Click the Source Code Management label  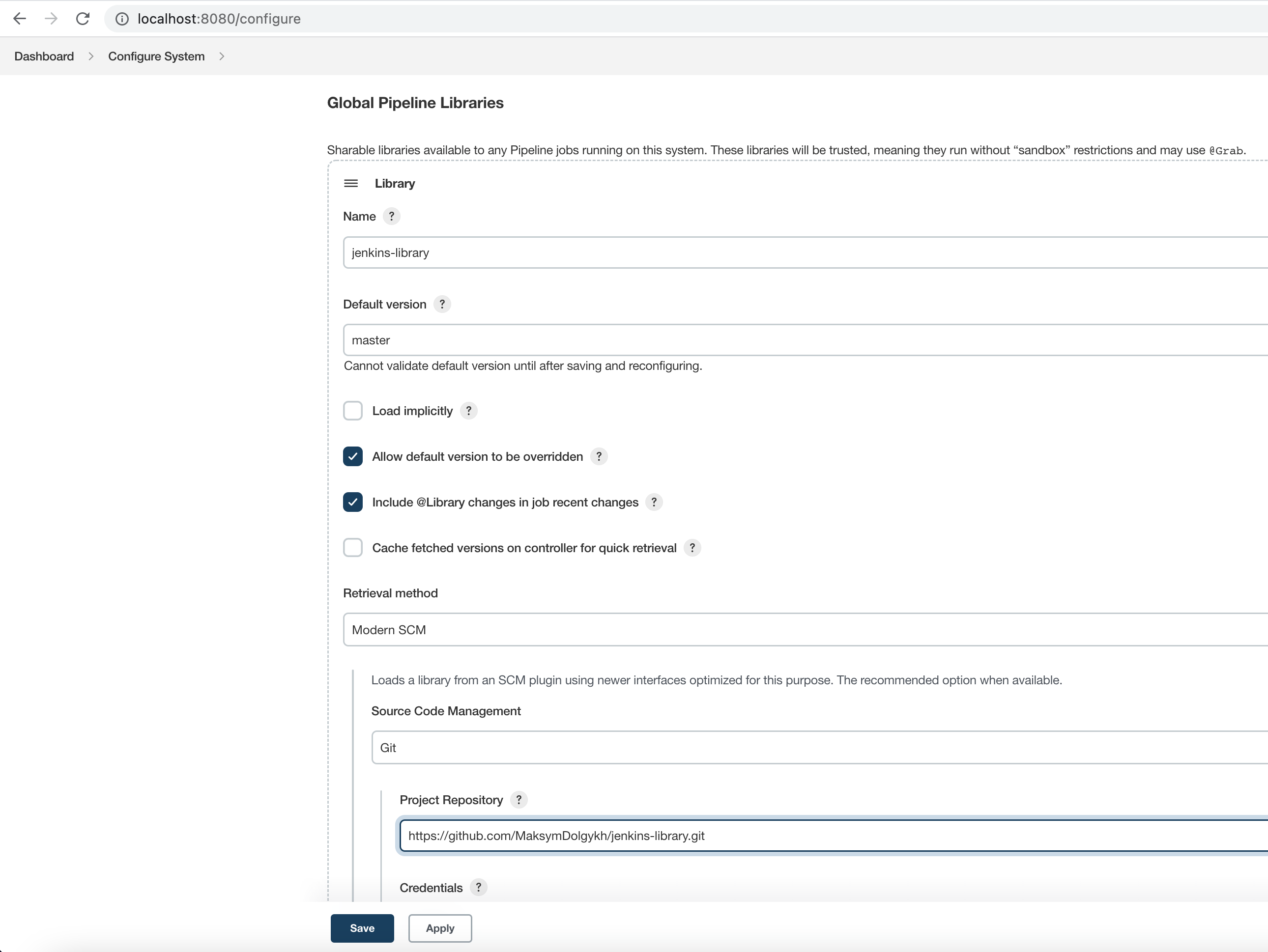(446, 711)
